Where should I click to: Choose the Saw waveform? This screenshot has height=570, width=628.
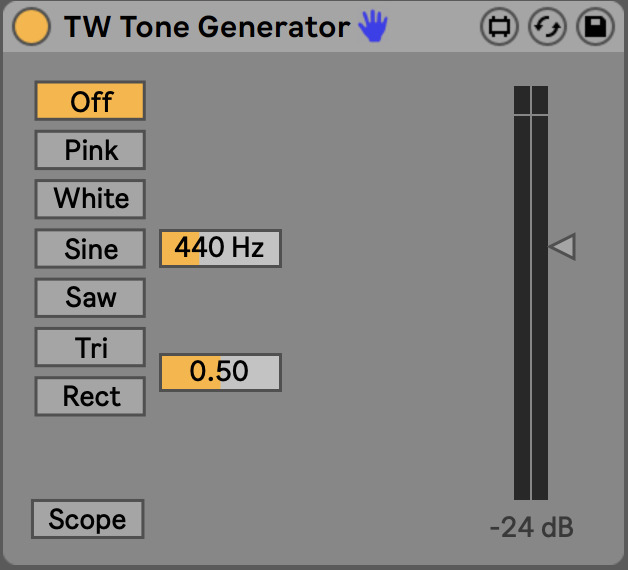point(90,297)
